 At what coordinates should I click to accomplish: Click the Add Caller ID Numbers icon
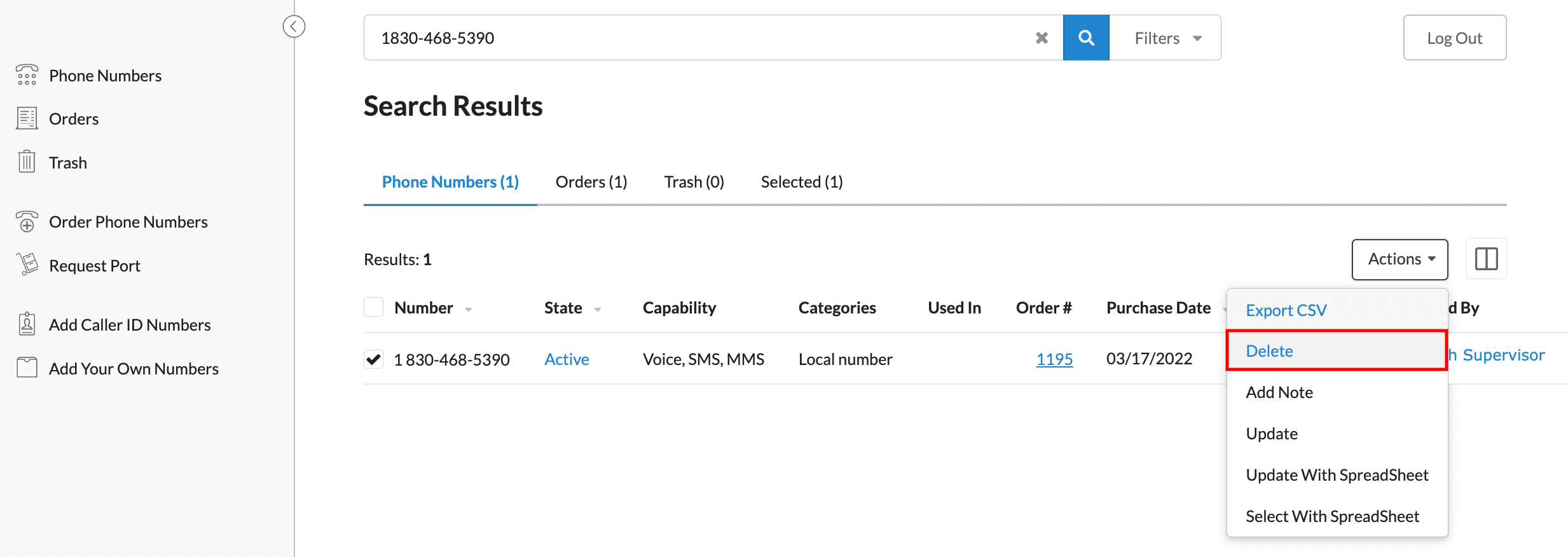(27, 324)
